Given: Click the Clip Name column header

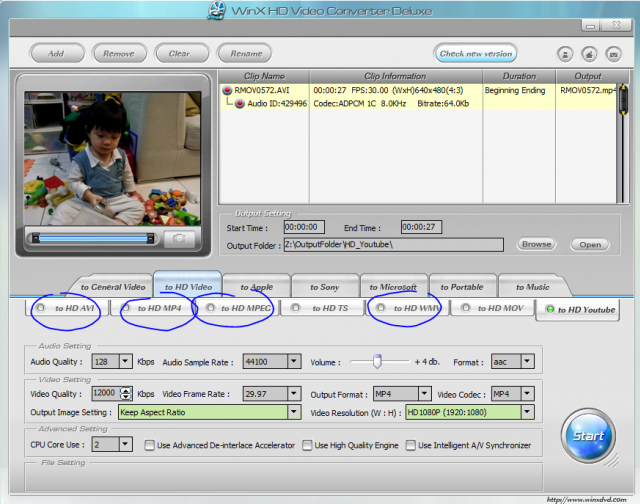Looking at the screenshot, I should (x=264, y=76).
